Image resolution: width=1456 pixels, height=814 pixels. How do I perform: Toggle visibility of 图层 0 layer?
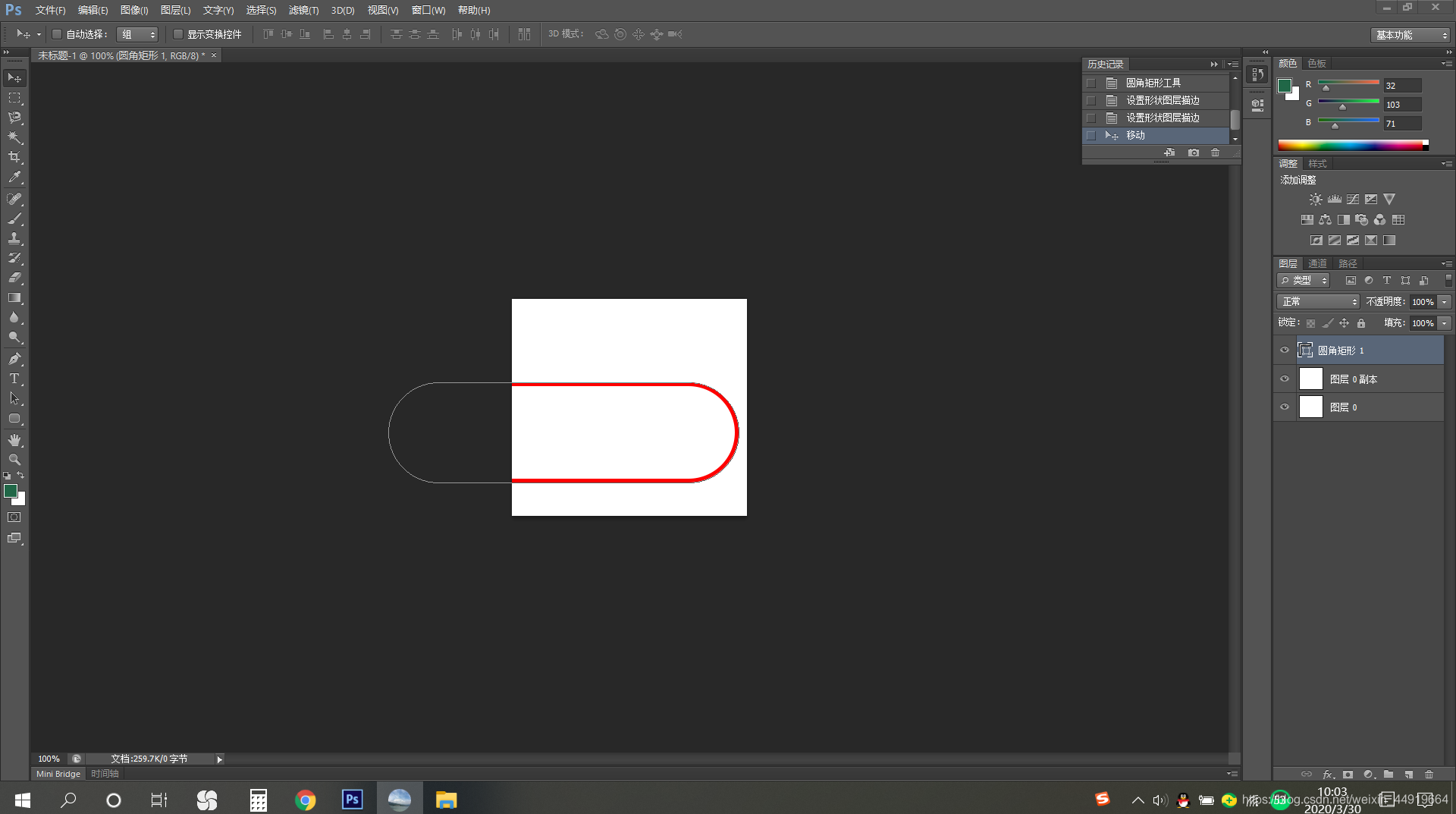[x=1285, y=407]
